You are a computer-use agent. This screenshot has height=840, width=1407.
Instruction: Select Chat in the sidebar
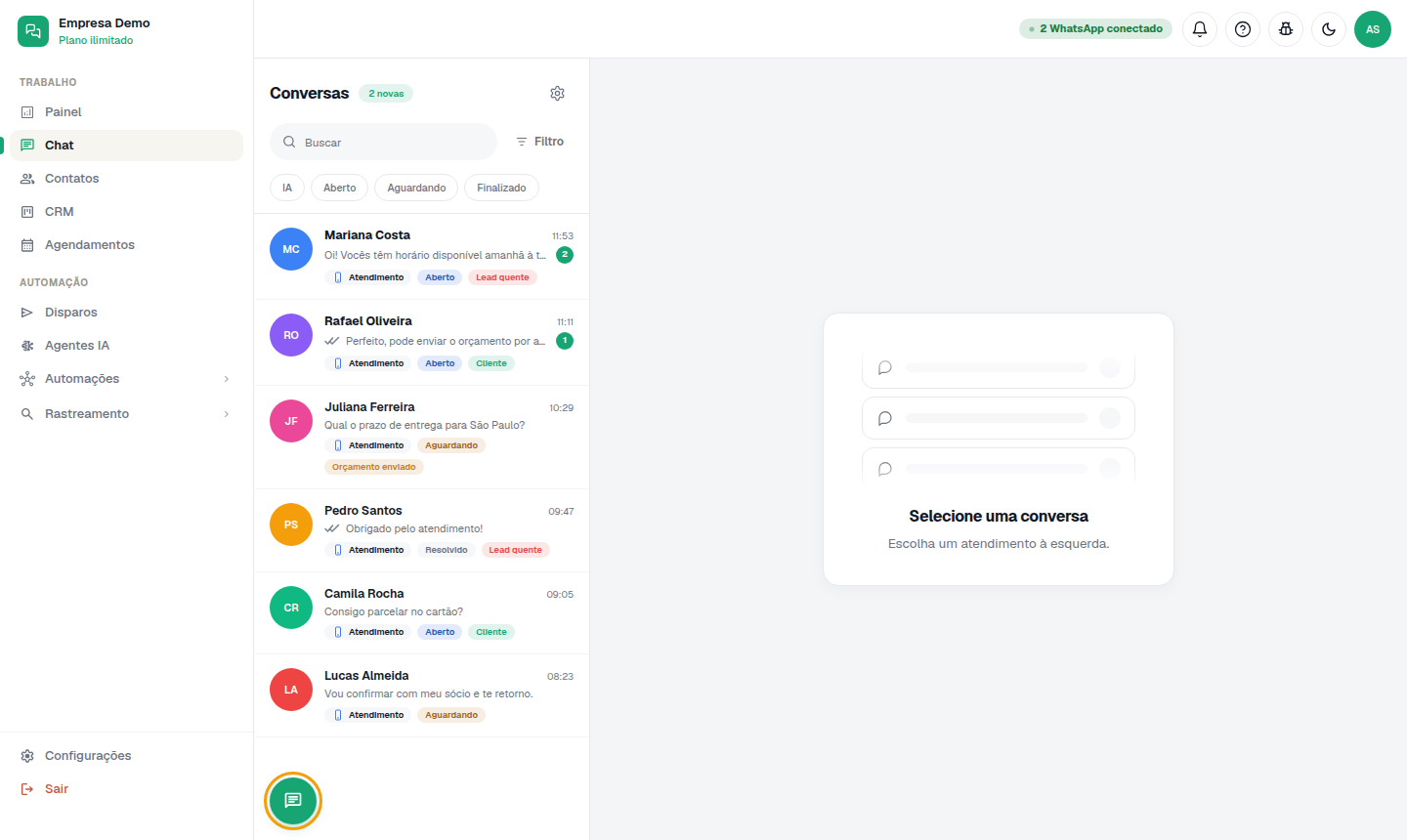126,146
